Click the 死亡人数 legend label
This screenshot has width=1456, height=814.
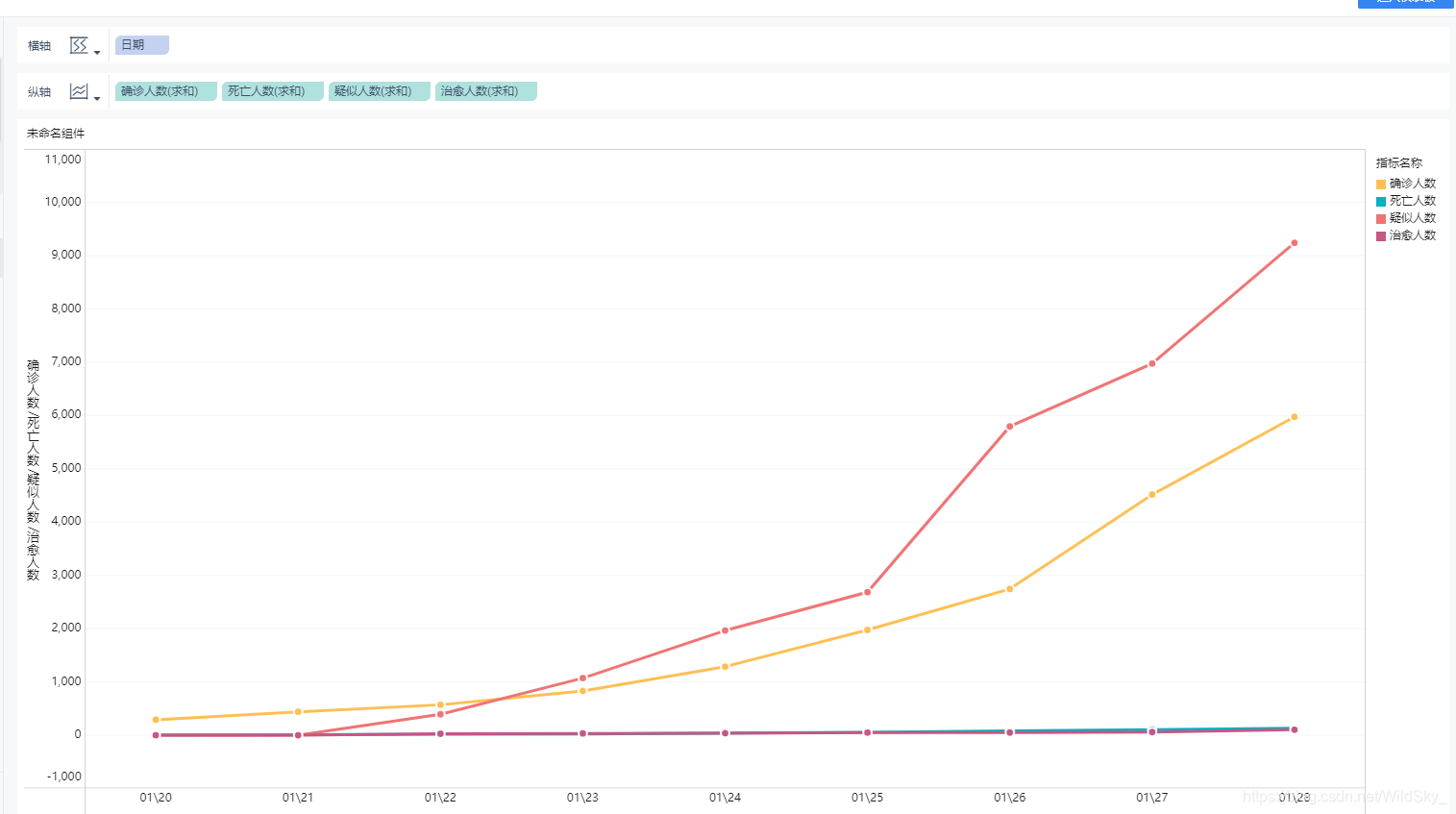1413,201
